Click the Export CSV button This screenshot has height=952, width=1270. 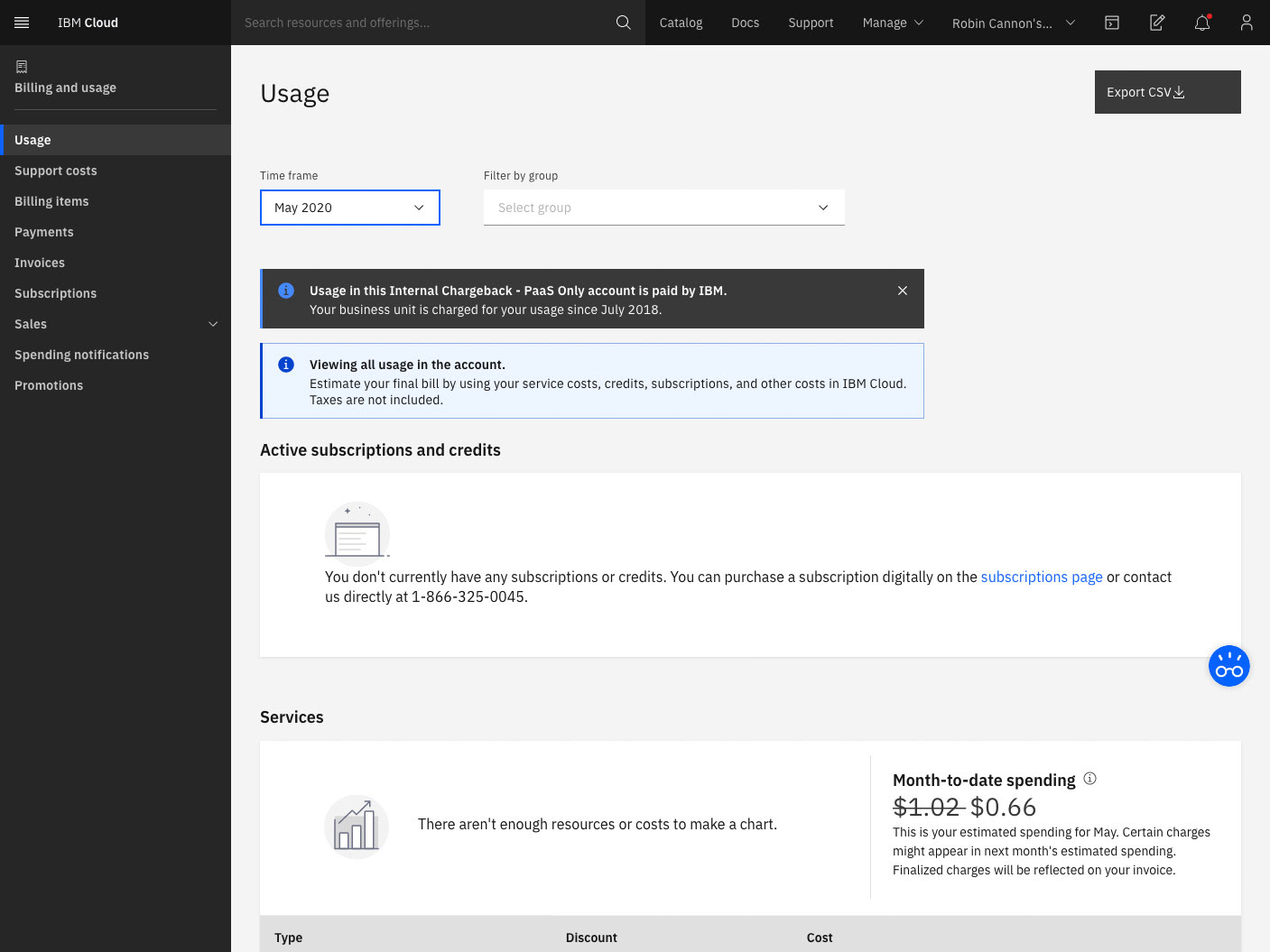pyautogui.click(x=1167, y=92)
